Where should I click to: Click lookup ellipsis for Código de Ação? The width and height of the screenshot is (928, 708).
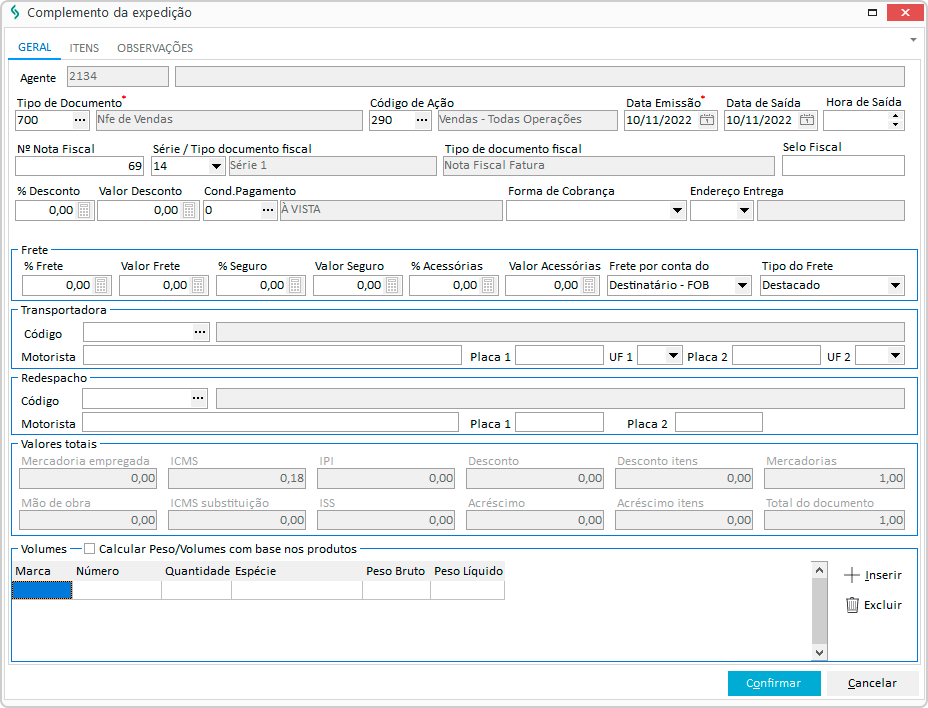pyautogui.click(x=422, y=120)
